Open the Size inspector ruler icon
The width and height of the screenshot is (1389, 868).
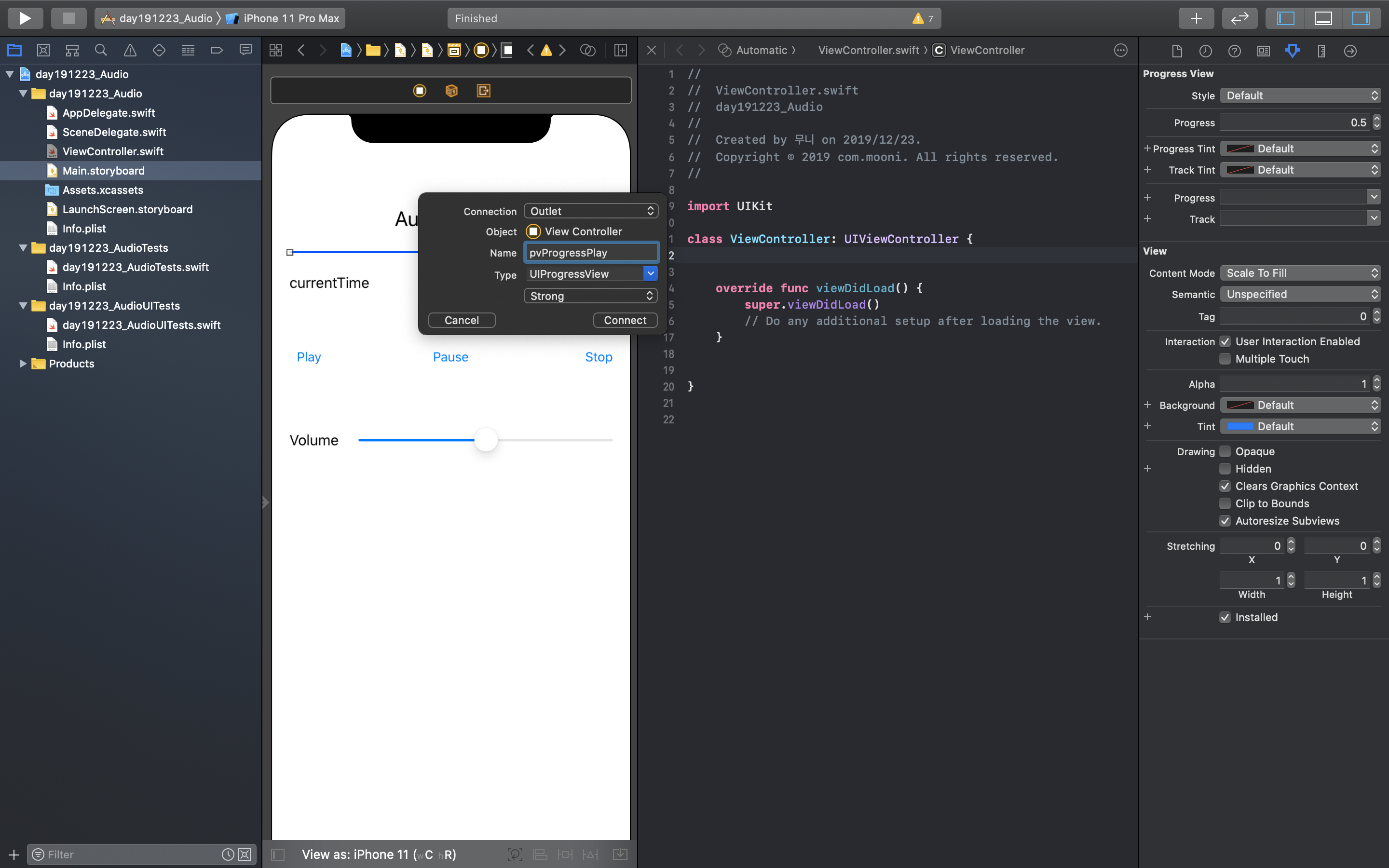1321,51
